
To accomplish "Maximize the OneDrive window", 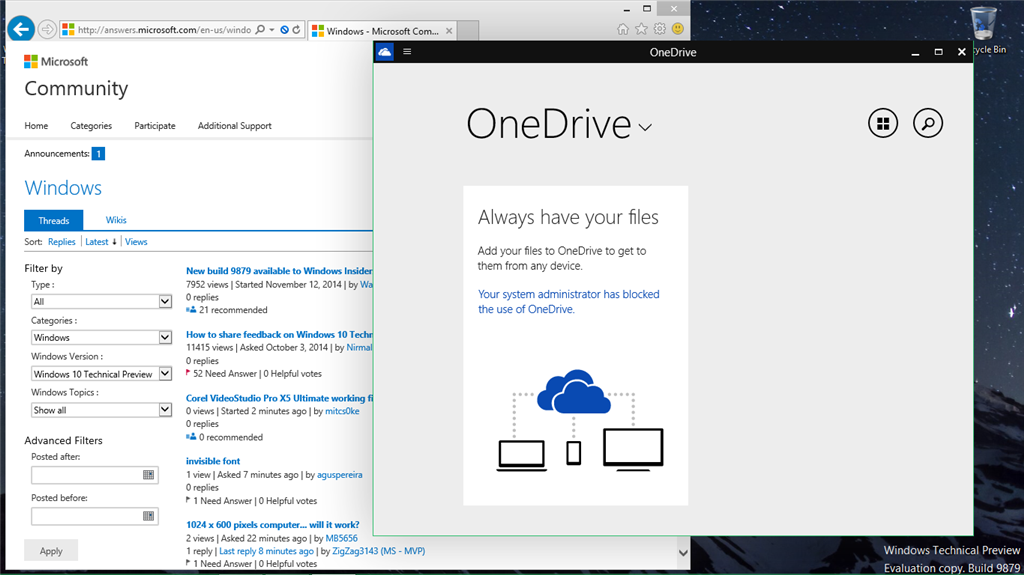I will 938,52.
